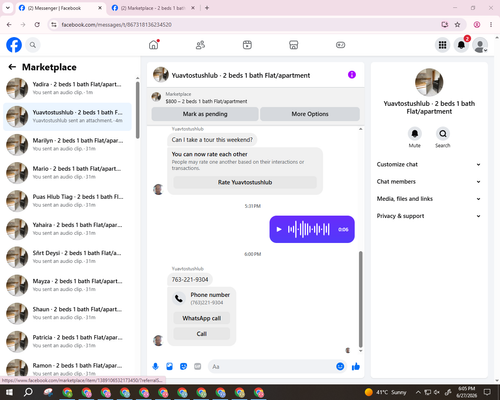Open the Windows Start menu
The width and height of the screenshot is (500, 400).
[x=9, y=392]
